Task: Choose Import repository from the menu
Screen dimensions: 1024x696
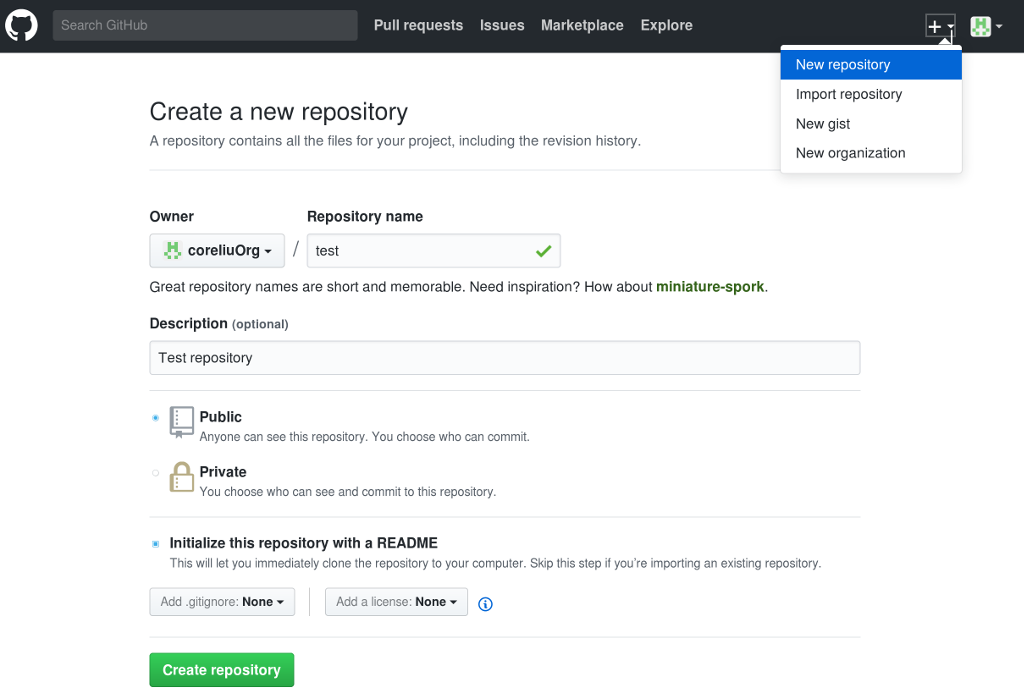Action: click(871, 94)
